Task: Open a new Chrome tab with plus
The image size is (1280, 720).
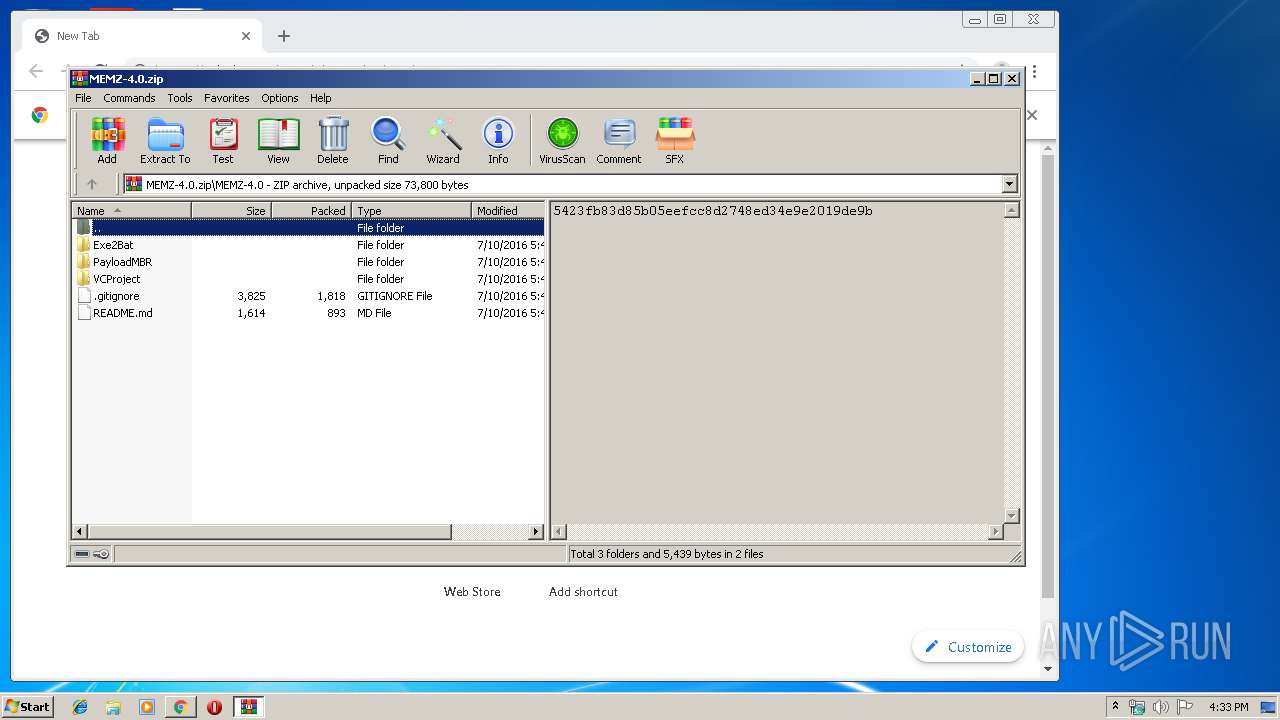Action: pyautogui.click(x=284, y=36)
